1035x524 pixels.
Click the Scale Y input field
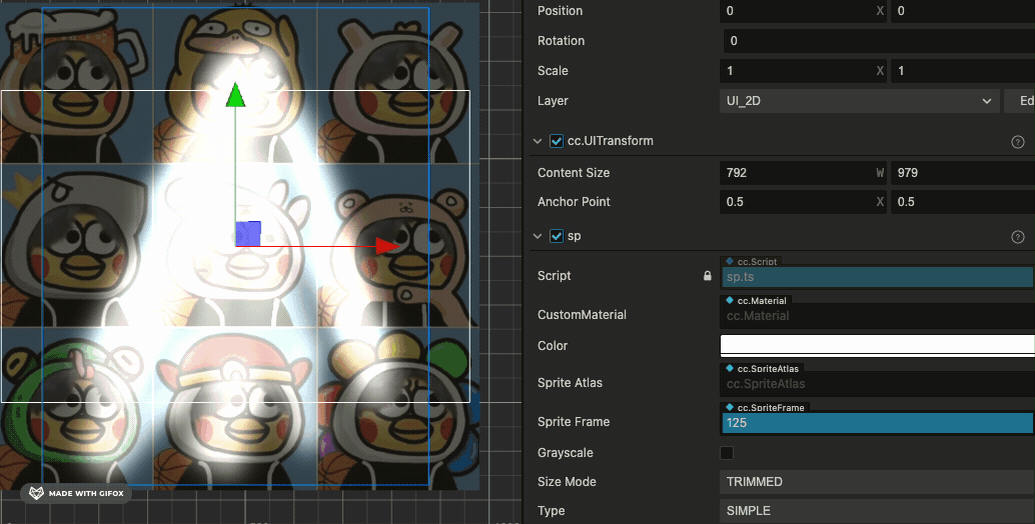coord(963,71)
